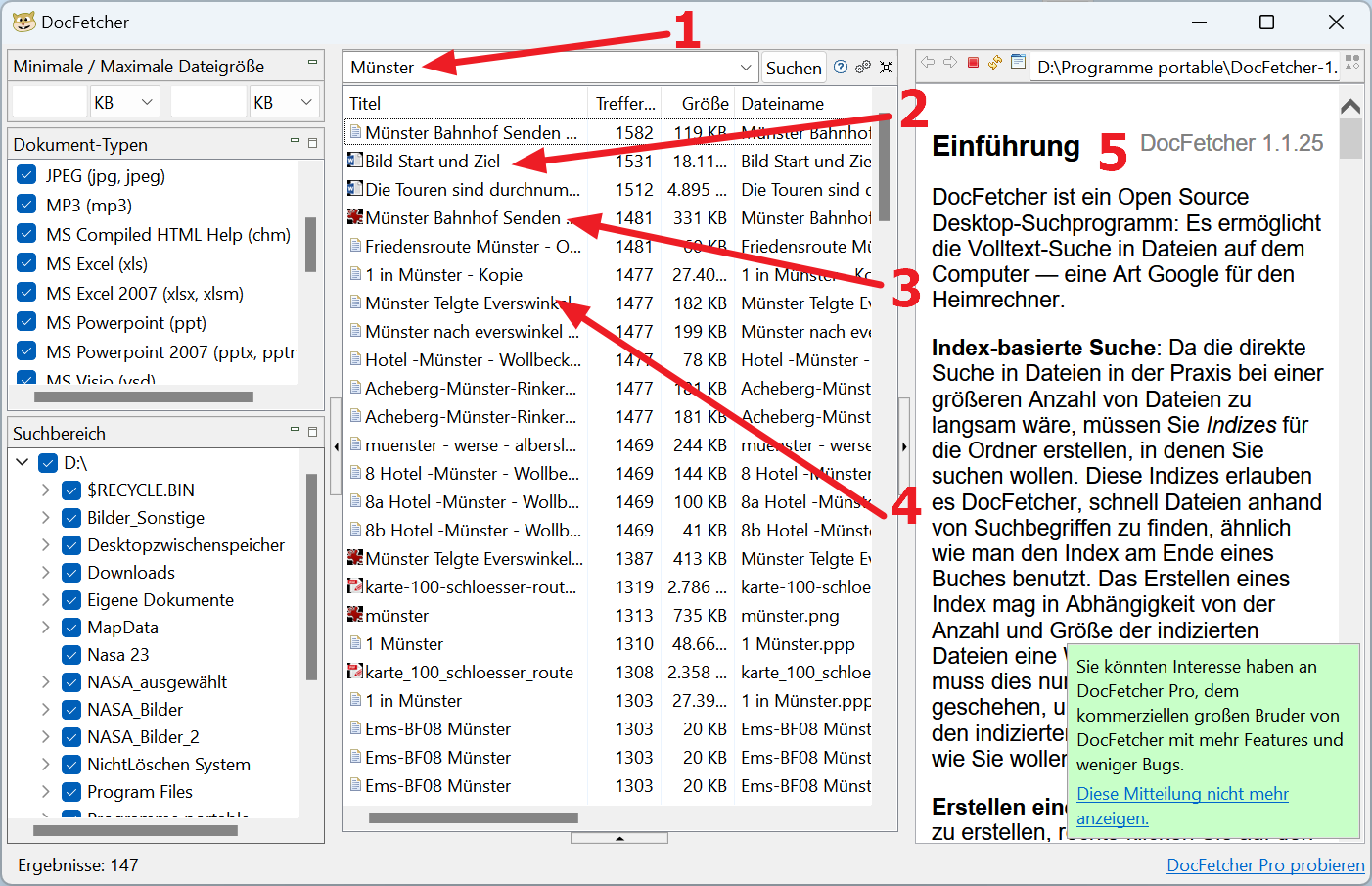Uncheck the MP3 (mp3) document type
The image size is (1372, 886).
[27, 206]
